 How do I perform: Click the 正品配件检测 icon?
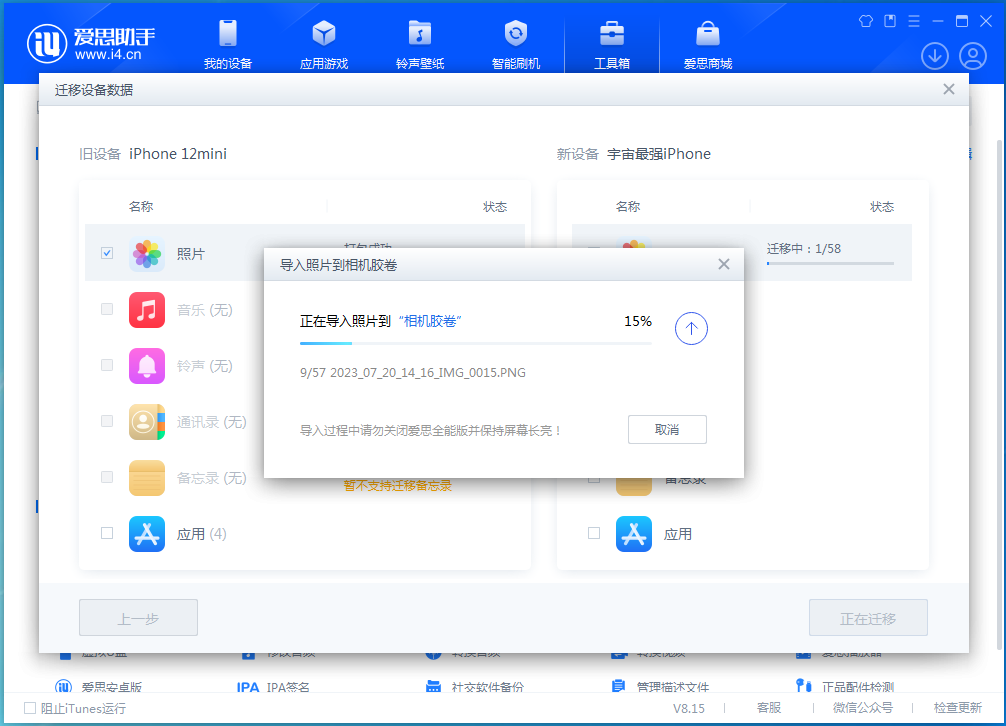click(x=804, y=686)
